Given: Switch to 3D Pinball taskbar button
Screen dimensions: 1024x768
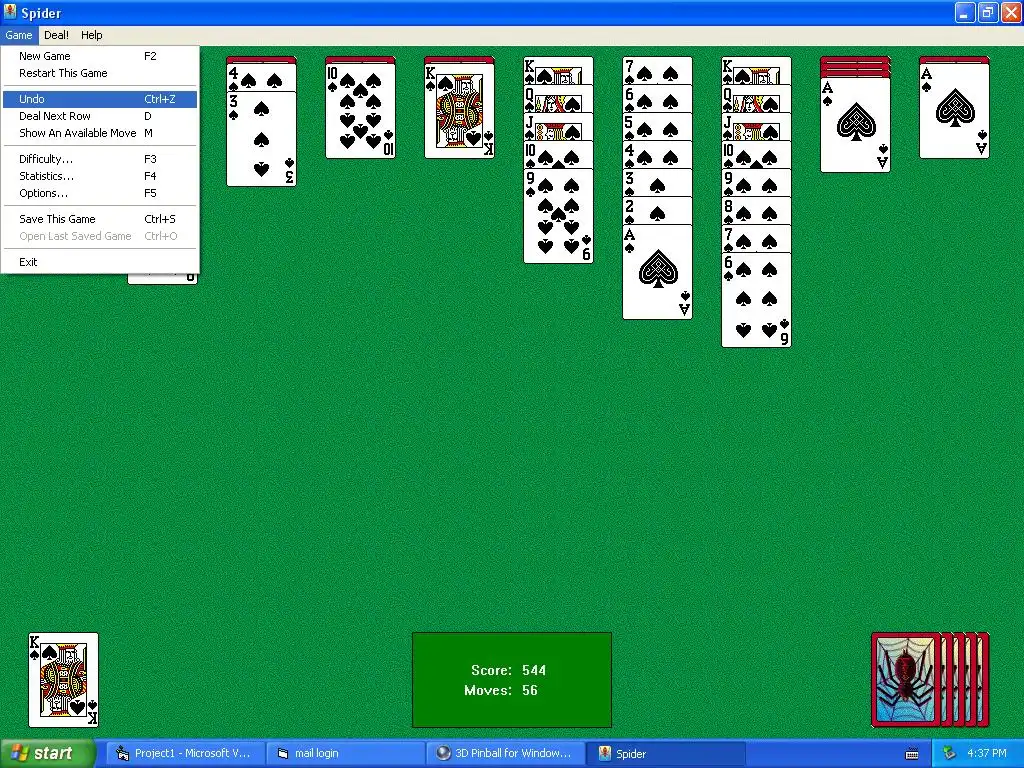Looking at the screenshot, I should click(x=504, y=754).
